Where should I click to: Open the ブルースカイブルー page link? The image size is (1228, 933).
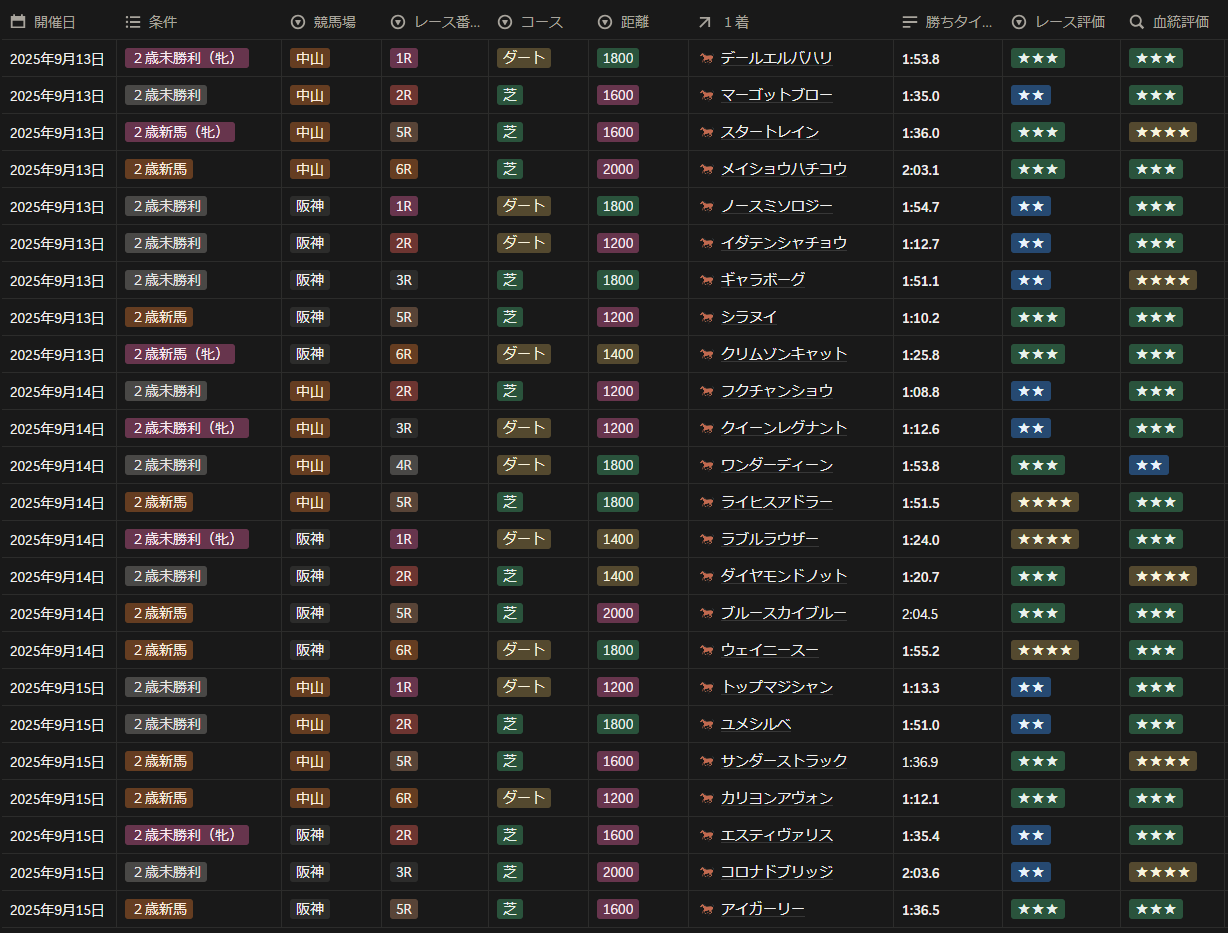[x=783, y=613]
